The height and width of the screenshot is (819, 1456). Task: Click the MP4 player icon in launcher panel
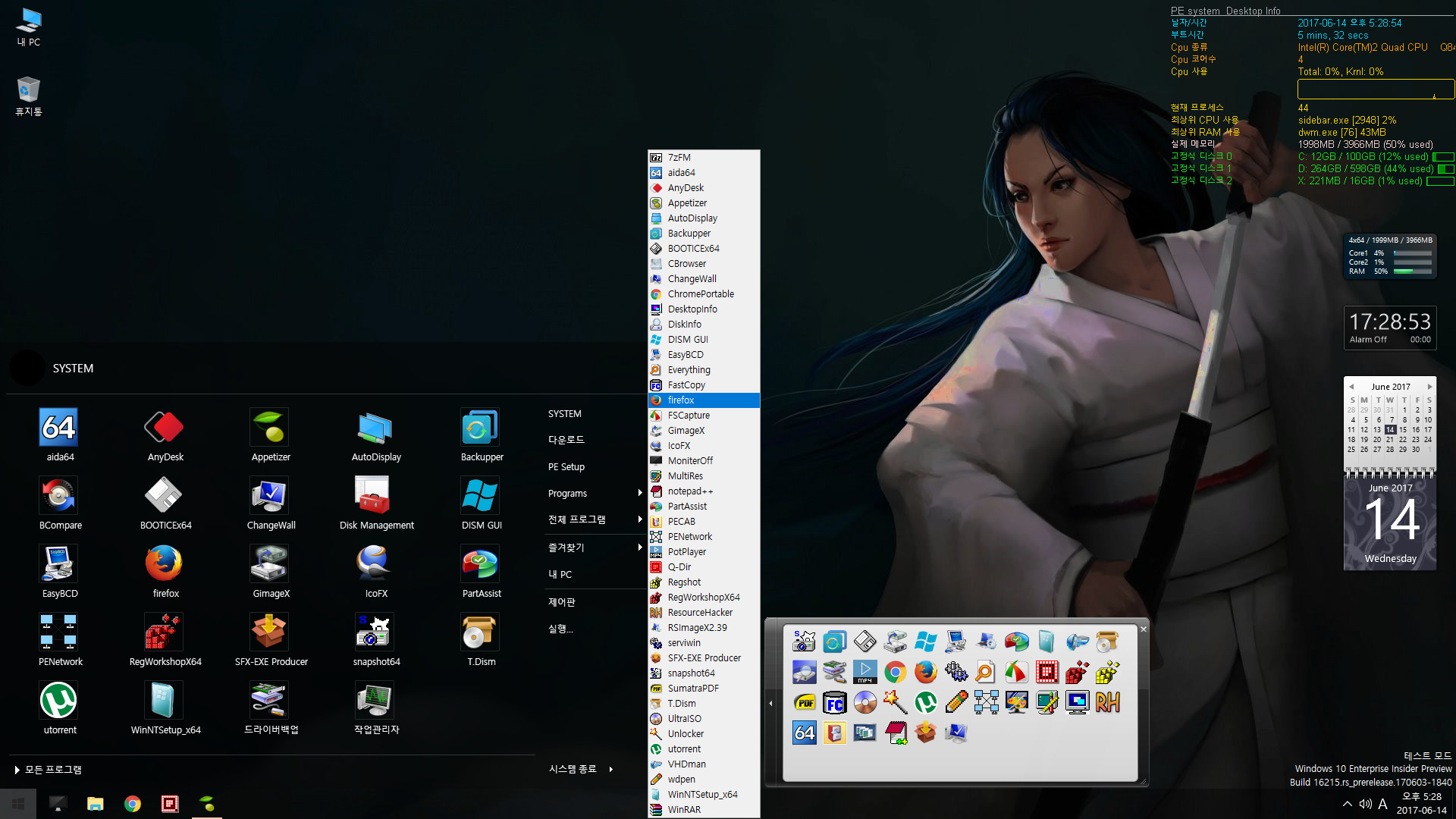click(x=864, y=672)
